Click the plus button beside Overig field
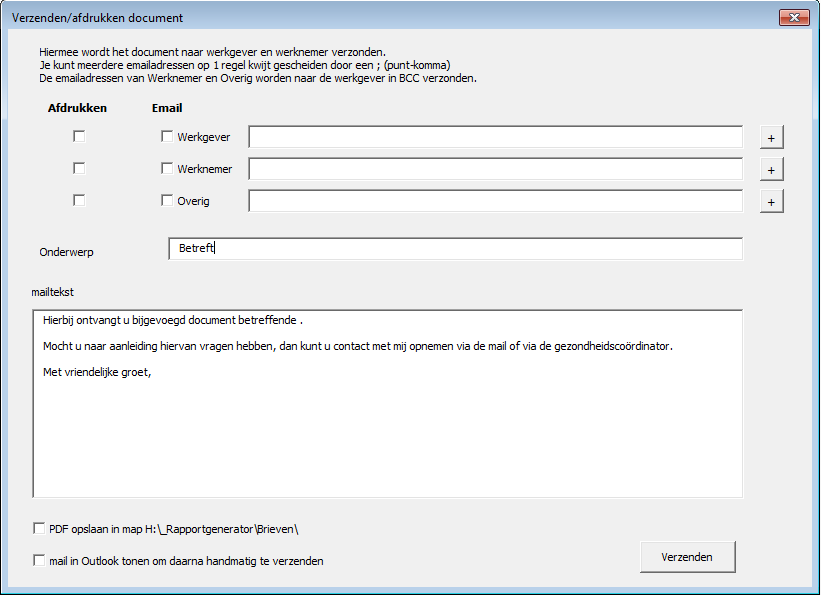821x595 pixels. click(x=770, y=202)
